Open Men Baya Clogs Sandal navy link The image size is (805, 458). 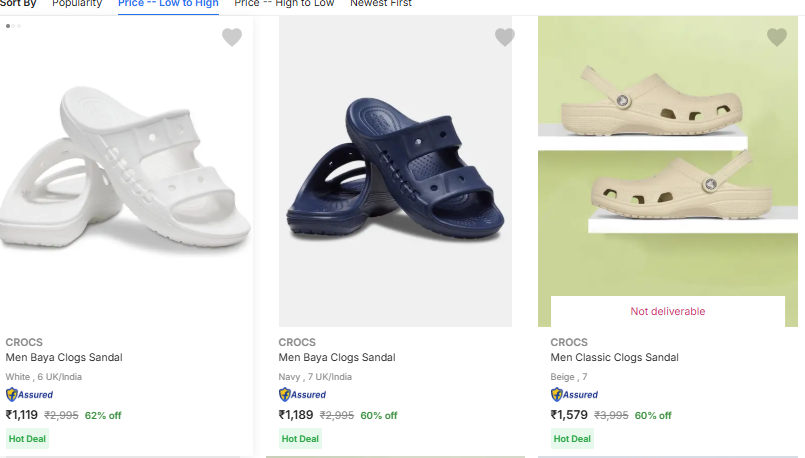[x=337, y=357]
